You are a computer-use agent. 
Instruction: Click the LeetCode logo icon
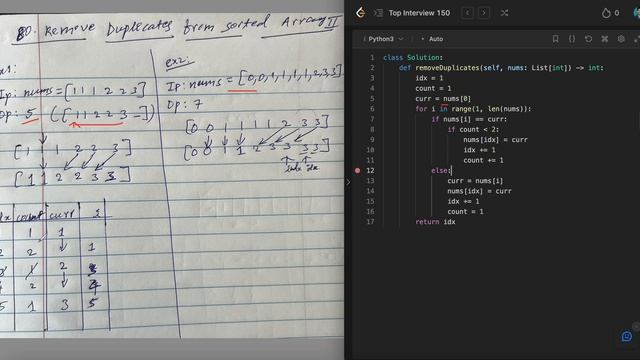pyautogui.click(x=360, y=13)
